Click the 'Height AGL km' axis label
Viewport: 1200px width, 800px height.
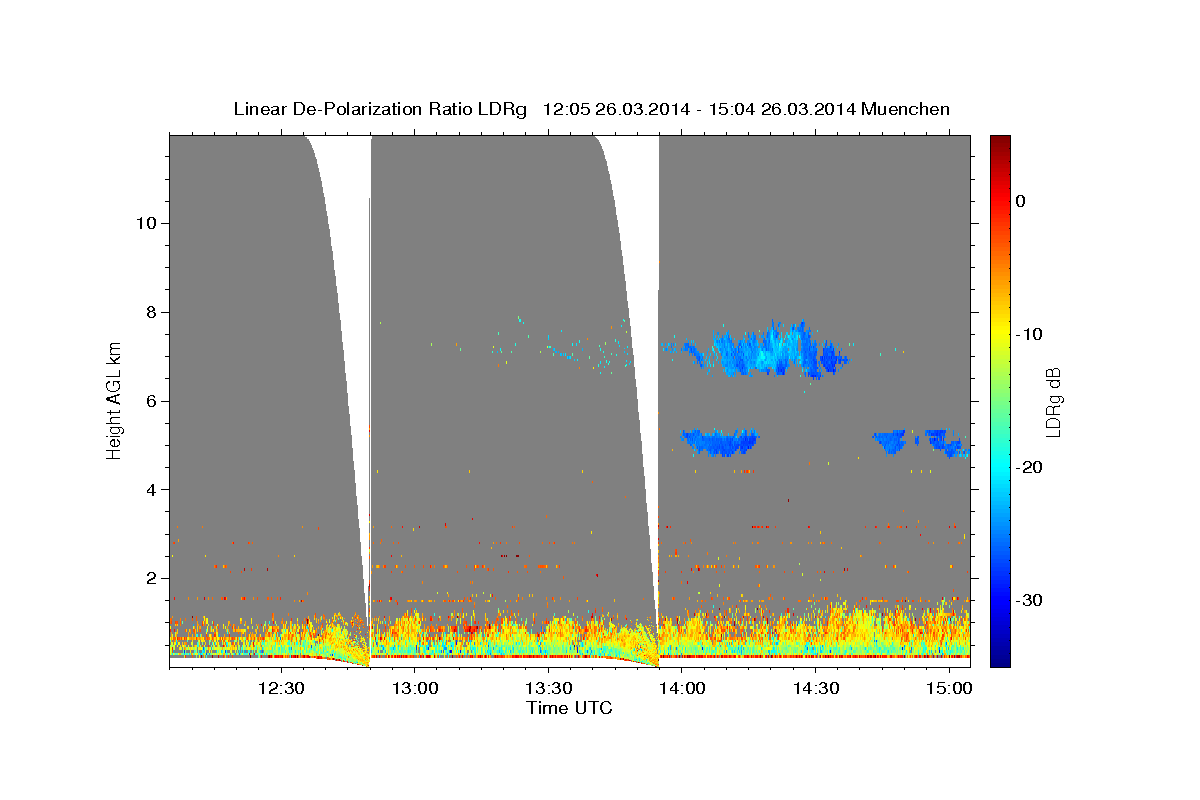point(115,400)
